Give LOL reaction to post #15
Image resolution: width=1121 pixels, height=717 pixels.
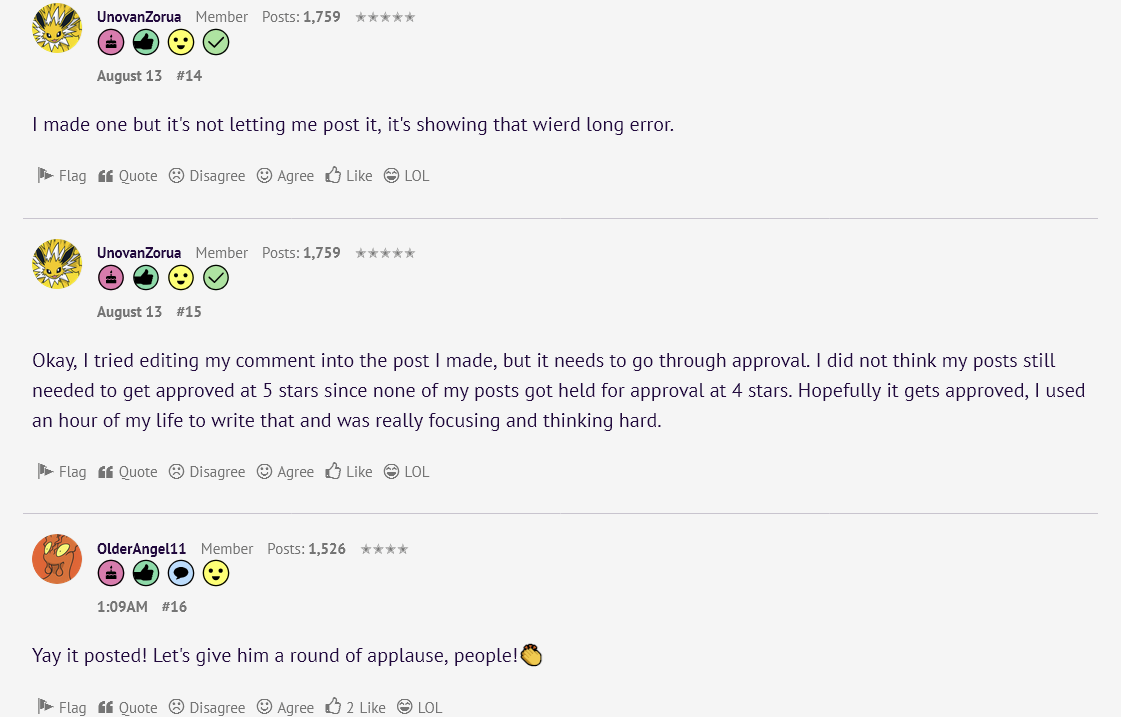tap(406, 472)
